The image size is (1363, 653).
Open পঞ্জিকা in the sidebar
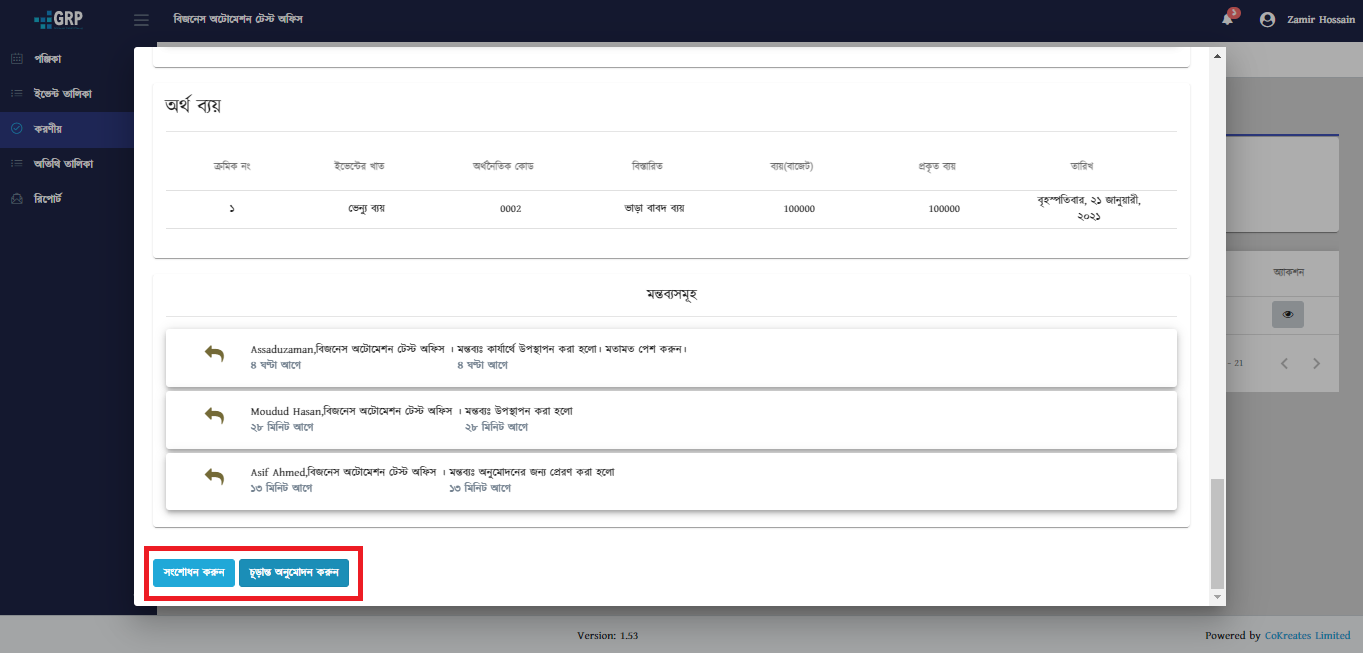pyautogui.click(x=47, y=59)
